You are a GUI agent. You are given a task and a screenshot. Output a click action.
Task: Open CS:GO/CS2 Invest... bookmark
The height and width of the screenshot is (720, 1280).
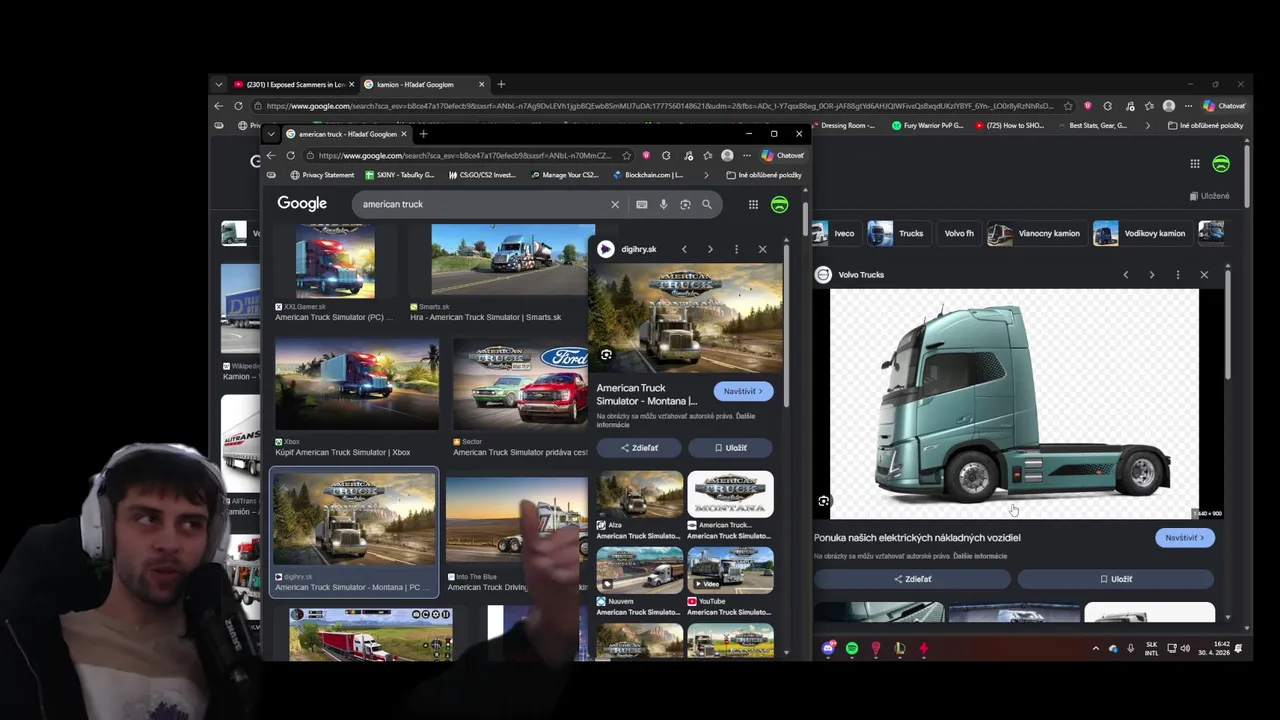pos(481,175)
